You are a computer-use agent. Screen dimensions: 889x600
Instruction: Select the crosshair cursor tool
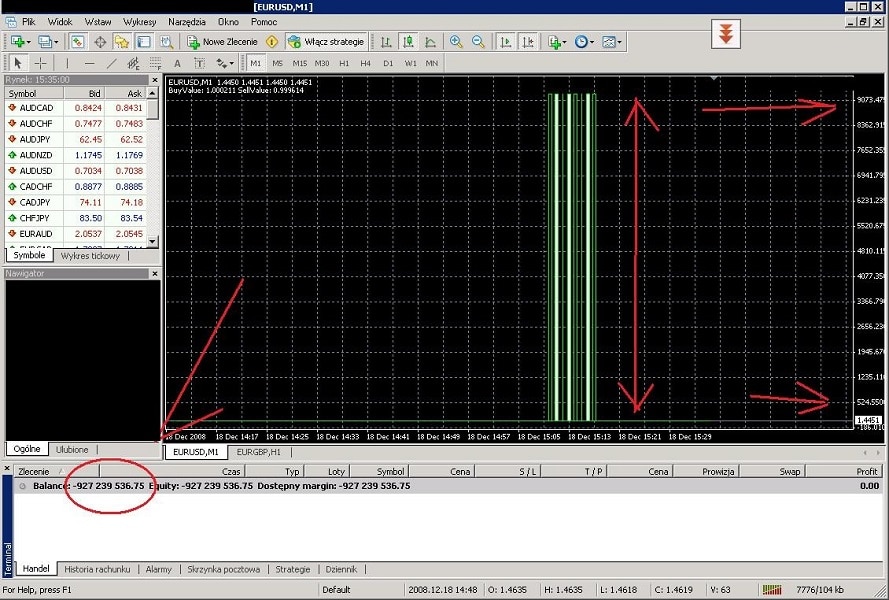point(41,63)
